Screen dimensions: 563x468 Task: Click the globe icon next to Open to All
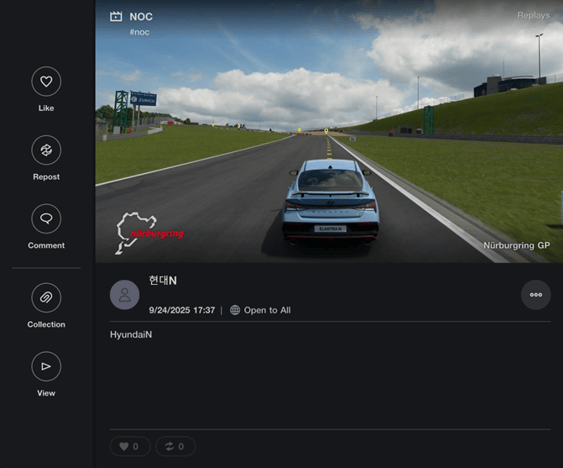pyautogui.click(x=235, y=310)
